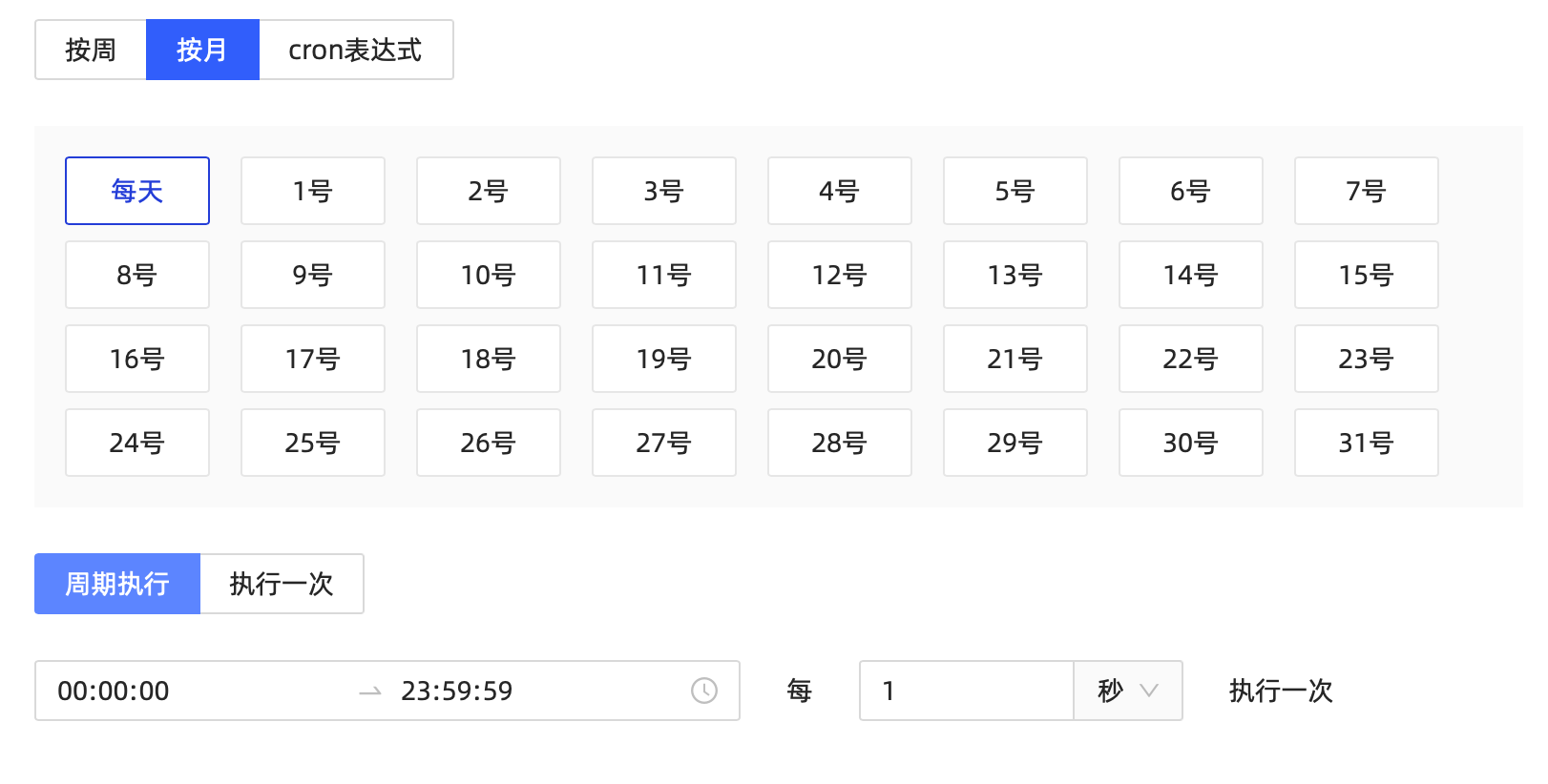Click the end time 23:59:59 field
This screenshot has height=784, width=1548.
pos(534,691)
